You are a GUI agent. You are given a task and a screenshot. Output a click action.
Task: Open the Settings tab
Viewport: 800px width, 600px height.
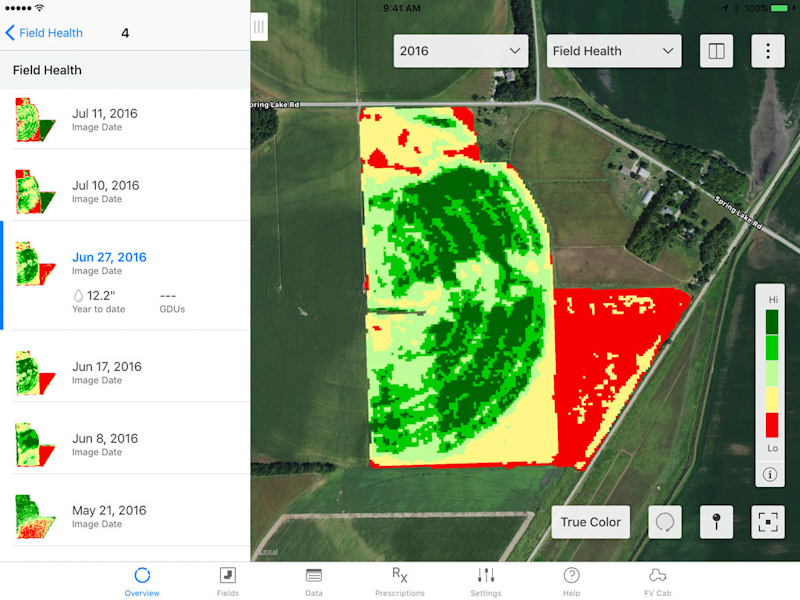click(486, 581)
